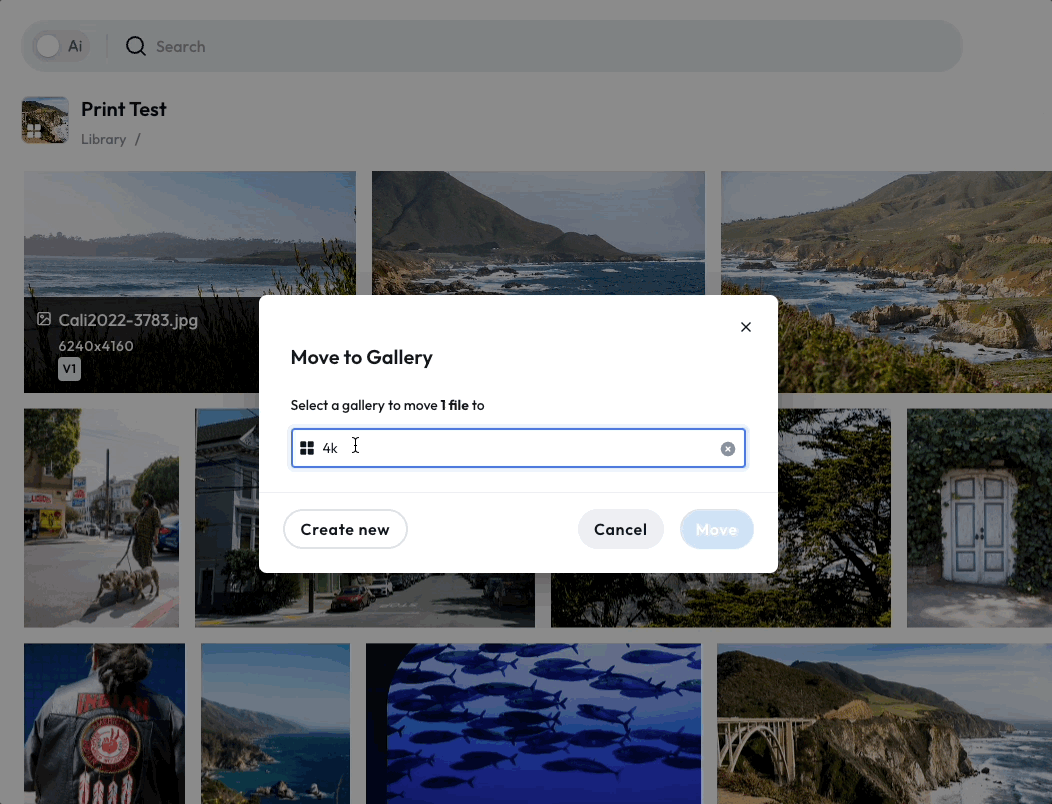This screenshot has width=1052, height=804.
Task: Click the 6240x4160 dimensions text
Action: coord(96,346)
